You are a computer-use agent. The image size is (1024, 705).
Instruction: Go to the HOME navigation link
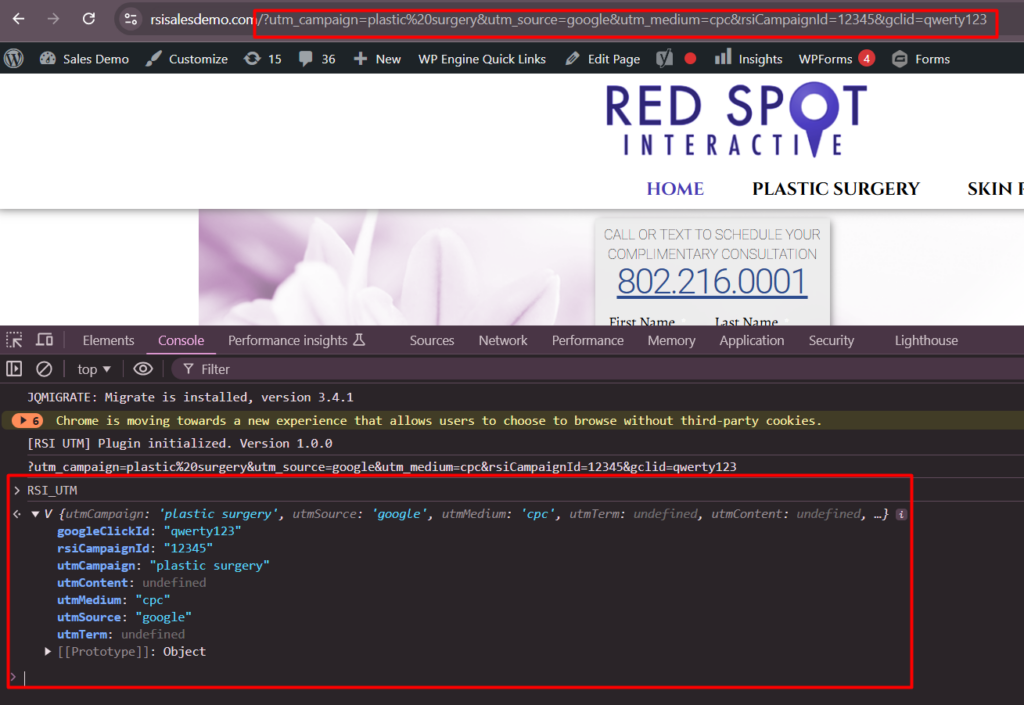(675, 189)
